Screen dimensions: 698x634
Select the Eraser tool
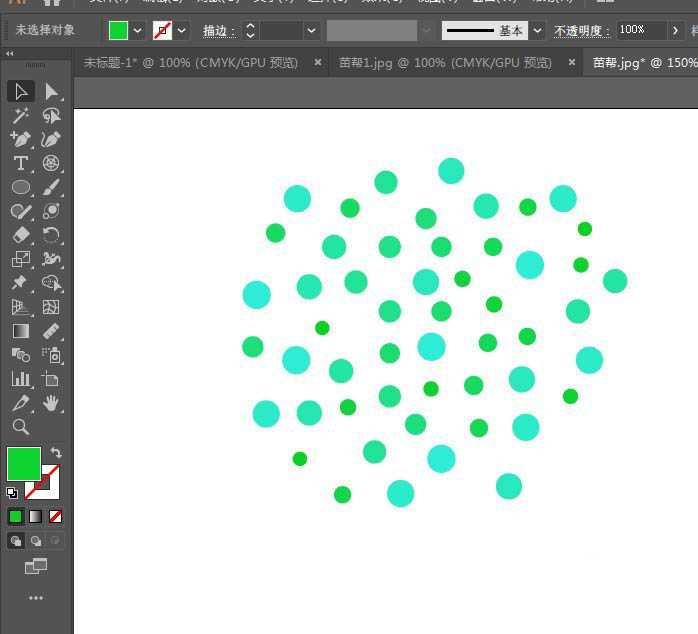pos(20,235)
